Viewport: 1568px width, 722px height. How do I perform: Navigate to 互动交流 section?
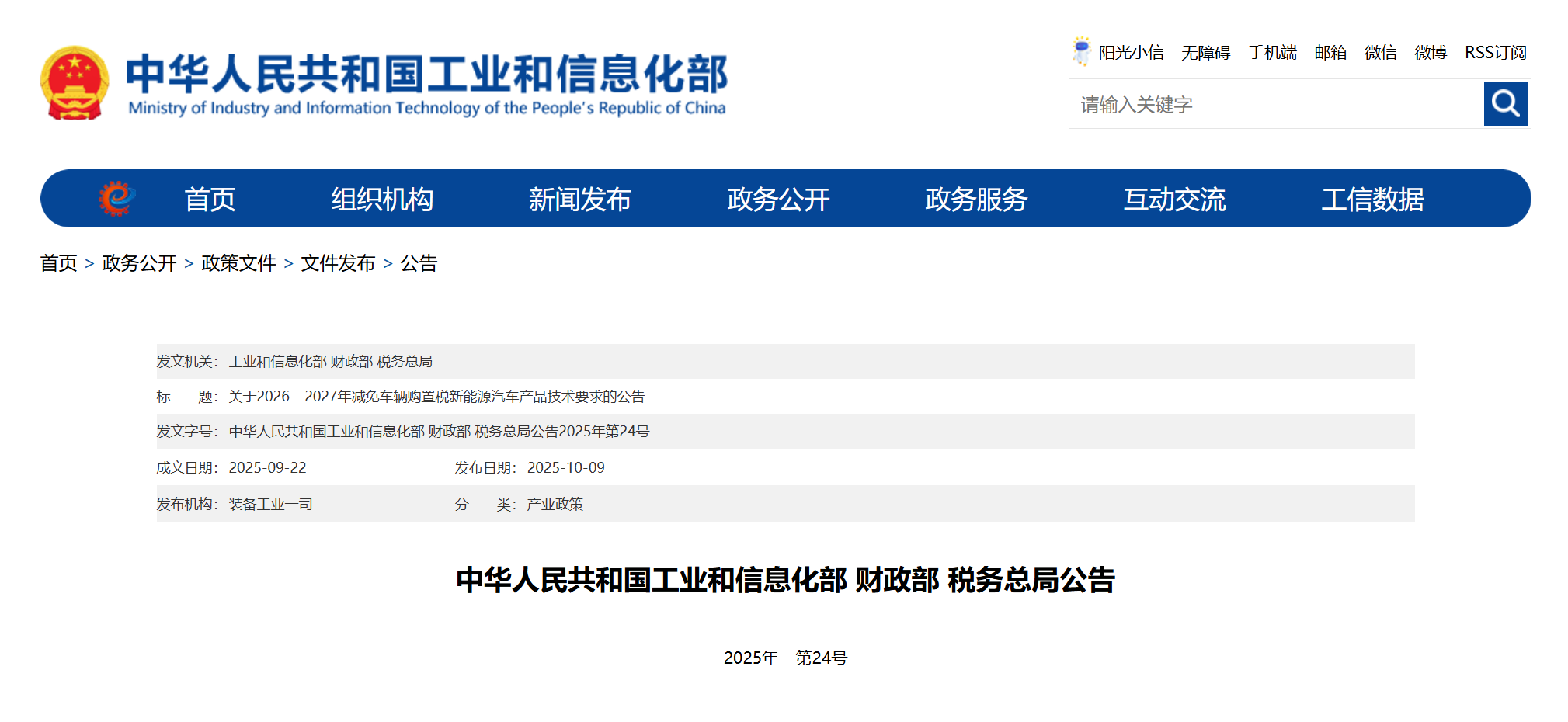click(x=1174, y=200)
